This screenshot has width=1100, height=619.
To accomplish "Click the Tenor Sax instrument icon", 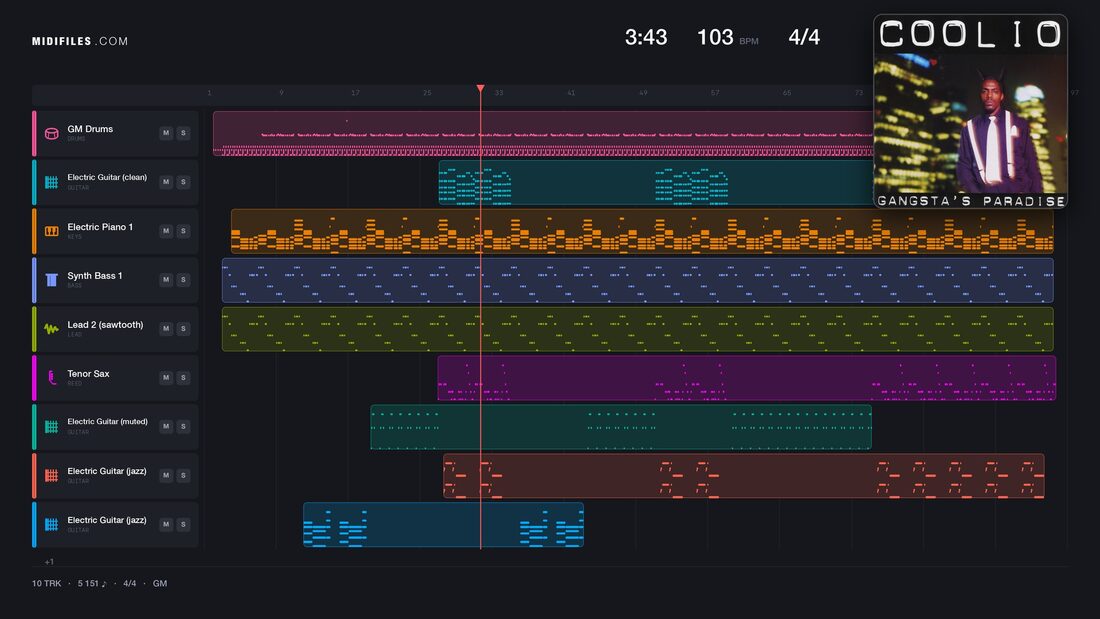I will pos(51,378).
